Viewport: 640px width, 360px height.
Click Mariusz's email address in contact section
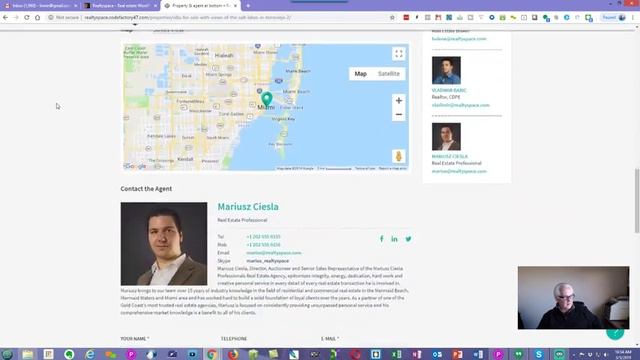pyautogui.click(x=273, y=253)
